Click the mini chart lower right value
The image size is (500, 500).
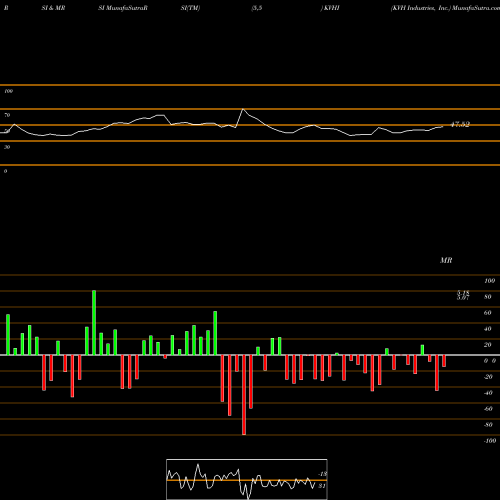tap(322, 486)
